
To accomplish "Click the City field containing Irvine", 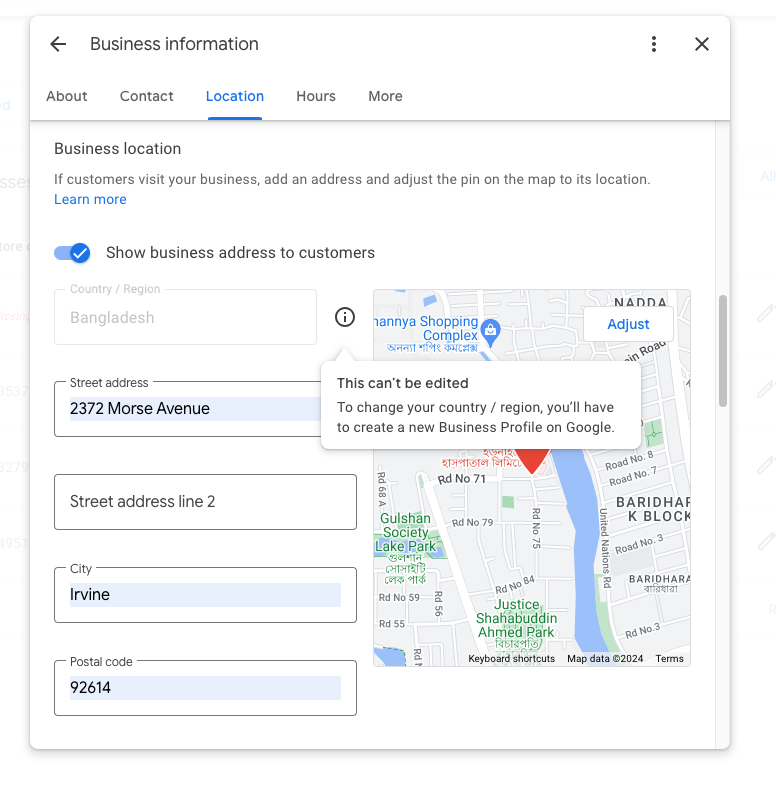I will (206, 595).
